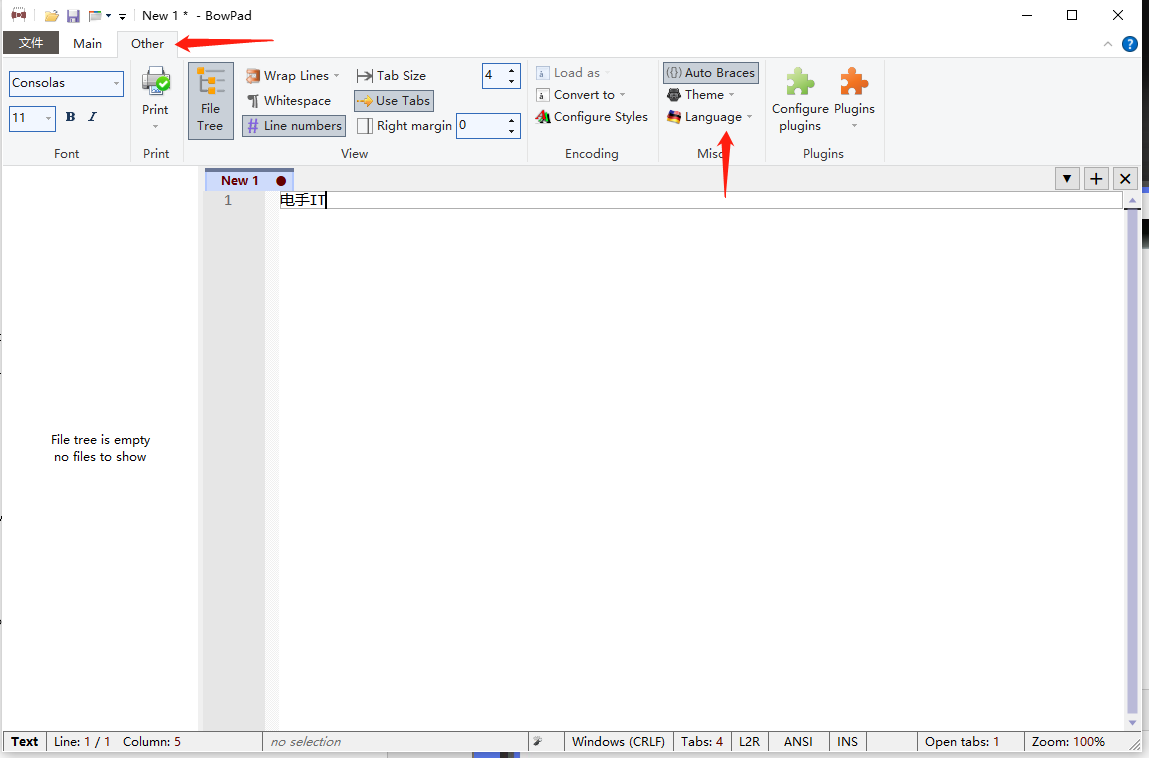Disable the Use Tabs option
The image size is (1149, 758).
point(394,101)
